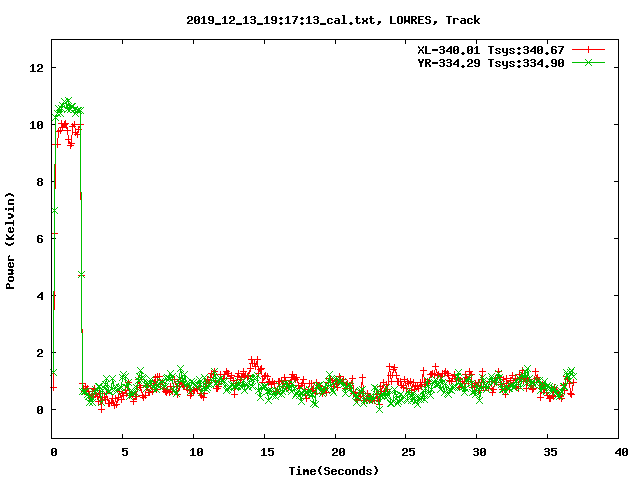This screenshot has width=640, height=480.
Task: Click the green legend line sample marker
Action: click(x=588, y=62)
